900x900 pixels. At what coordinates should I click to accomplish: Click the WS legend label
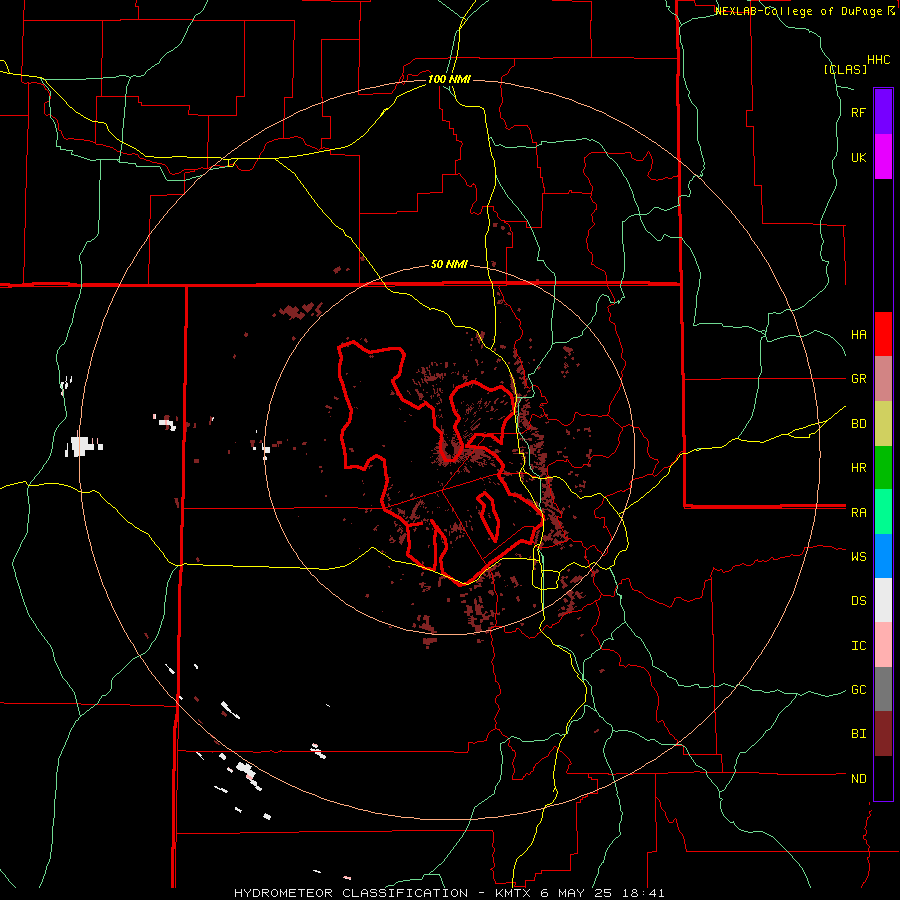(x=858, y=556)
